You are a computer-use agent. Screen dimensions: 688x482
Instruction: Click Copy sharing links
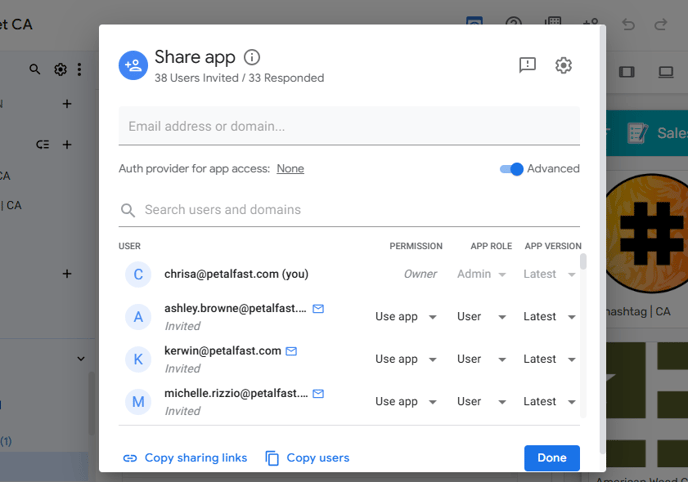(x=185, y=458)
